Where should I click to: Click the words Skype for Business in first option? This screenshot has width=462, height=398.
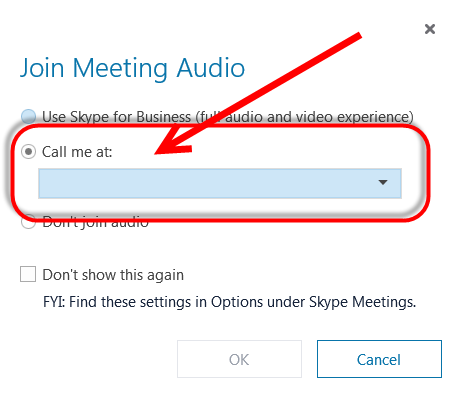click(131, 117)
